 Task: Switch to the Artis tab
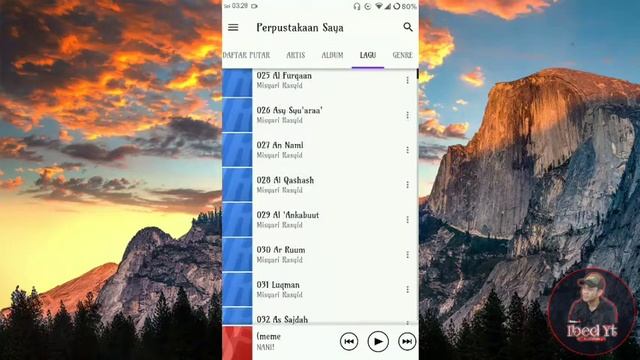pos(296,55)
